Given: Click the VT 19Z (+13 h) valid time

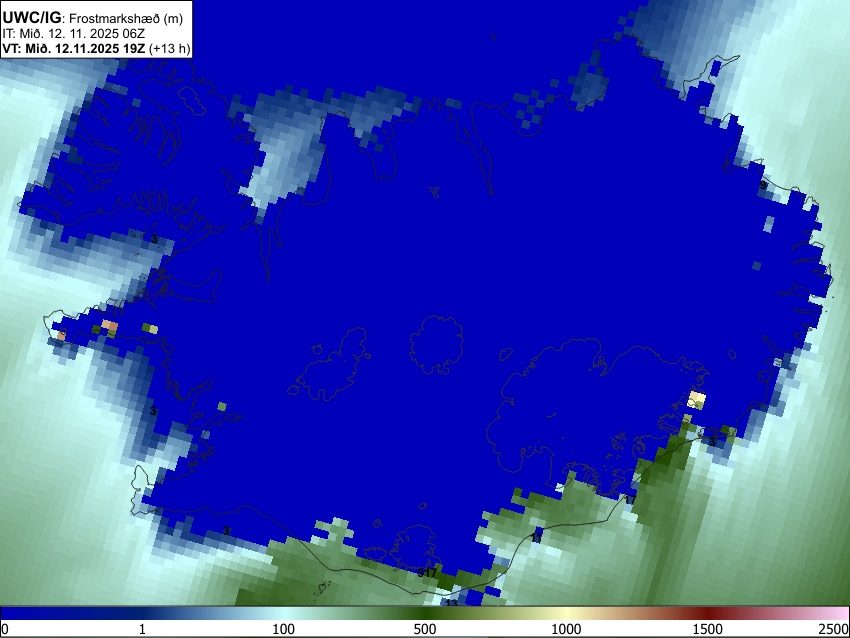Looking at the screenshot, I should coord(96,48).
